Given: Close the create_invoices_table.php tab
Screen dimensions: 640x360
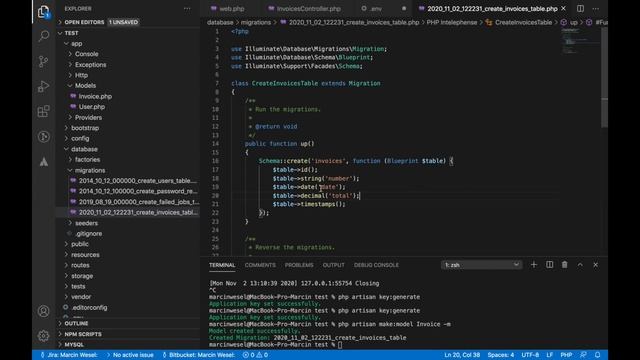Looking at the screenshot, I should click(x=564, y=9).
